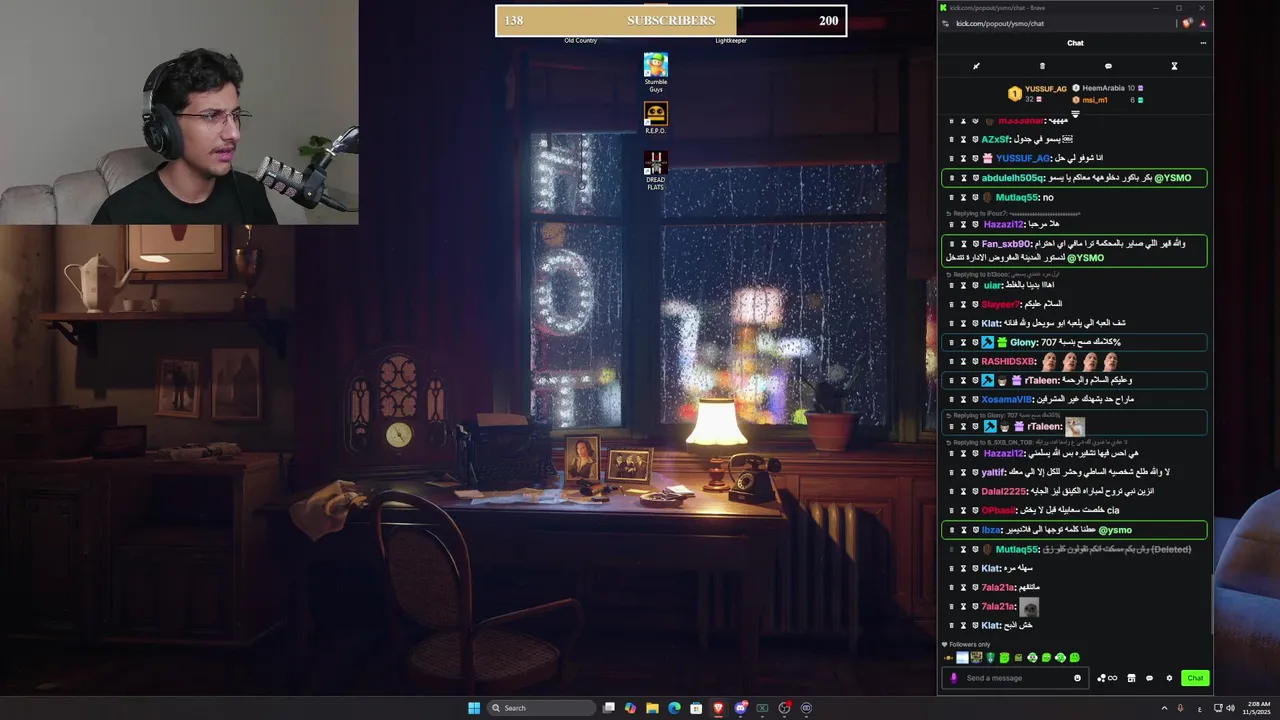The width and height of the screenshot is (1280, 720).
Task: Open the Windows Start menu
Action: click(474, 708)
